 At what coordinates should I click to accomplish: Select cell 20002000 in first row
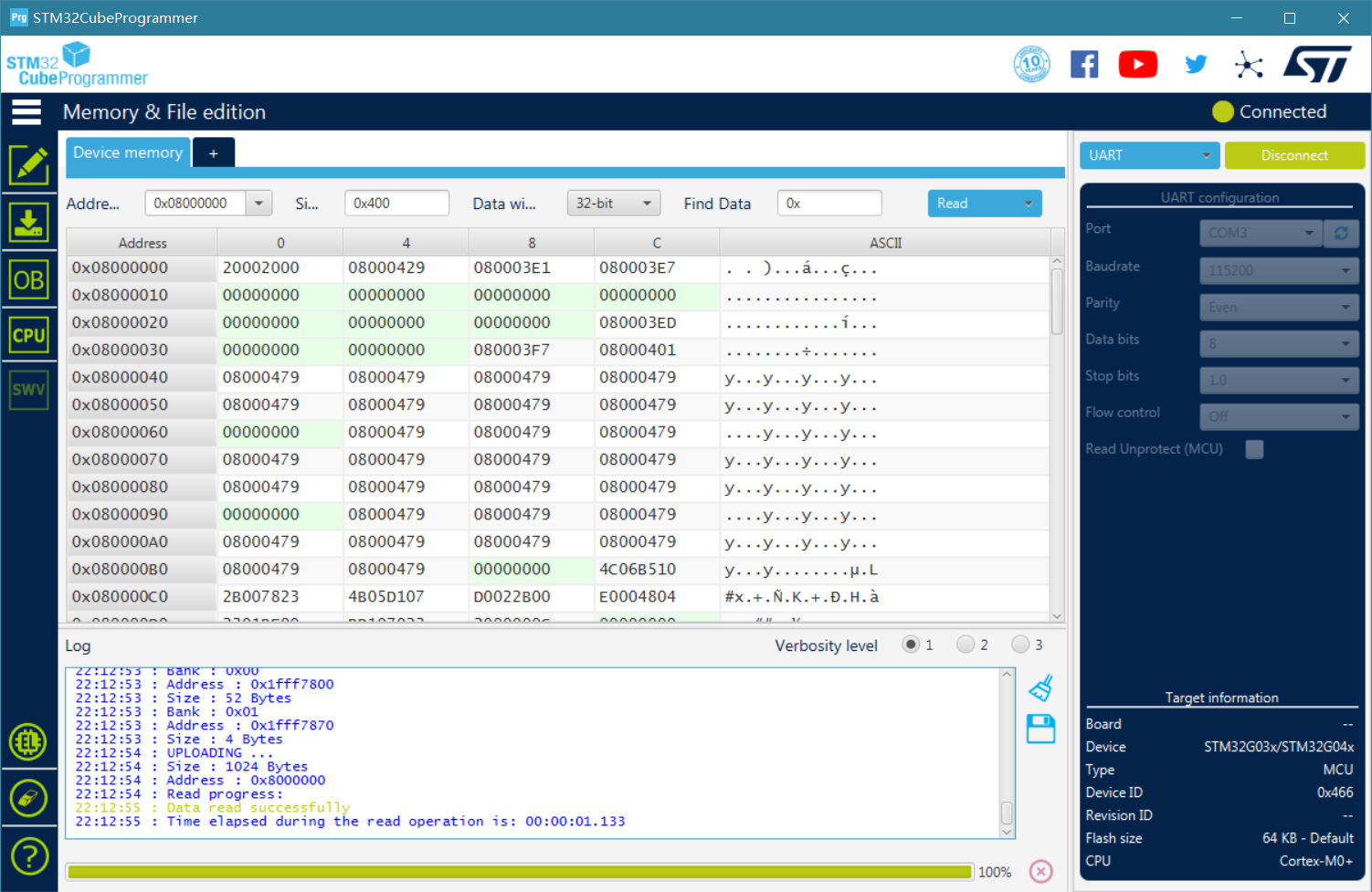click(x=280, y=268)
